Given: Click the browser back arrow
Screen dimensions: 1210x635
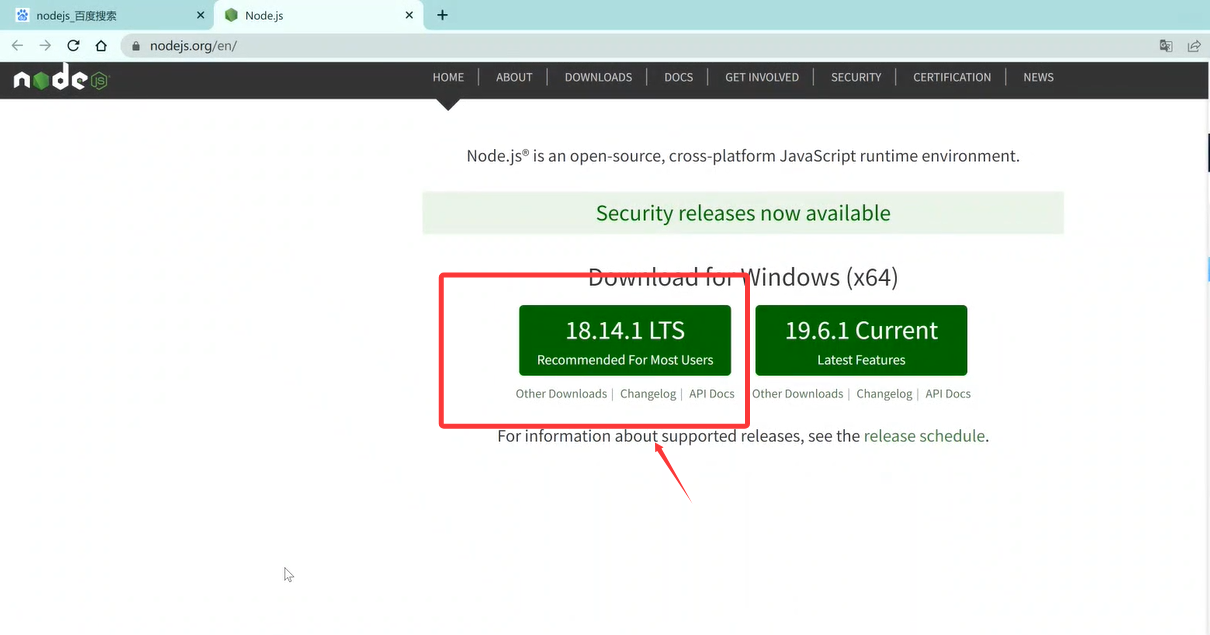Looking at the screenshot, I should pos(17,45).
